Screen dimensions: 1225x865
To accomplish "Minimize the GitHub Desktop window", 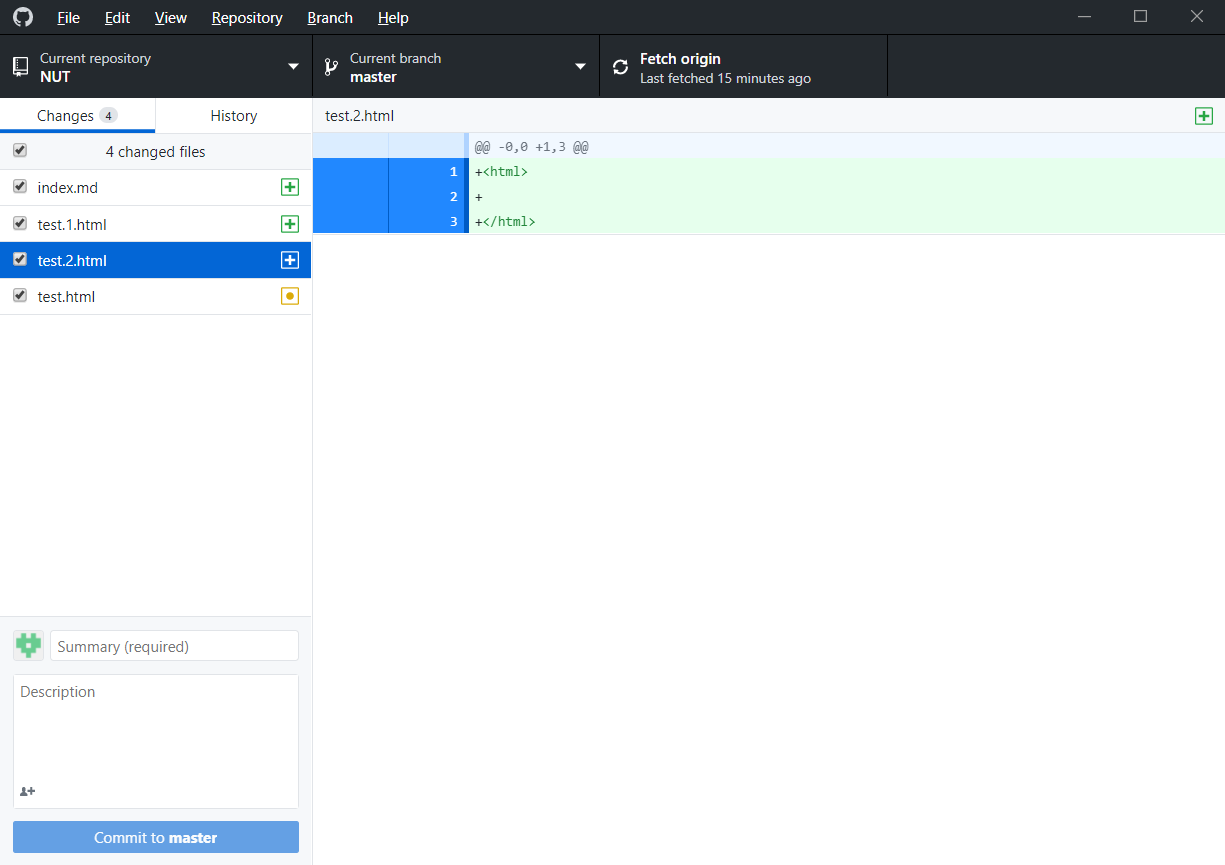I will click(1085, 17).
